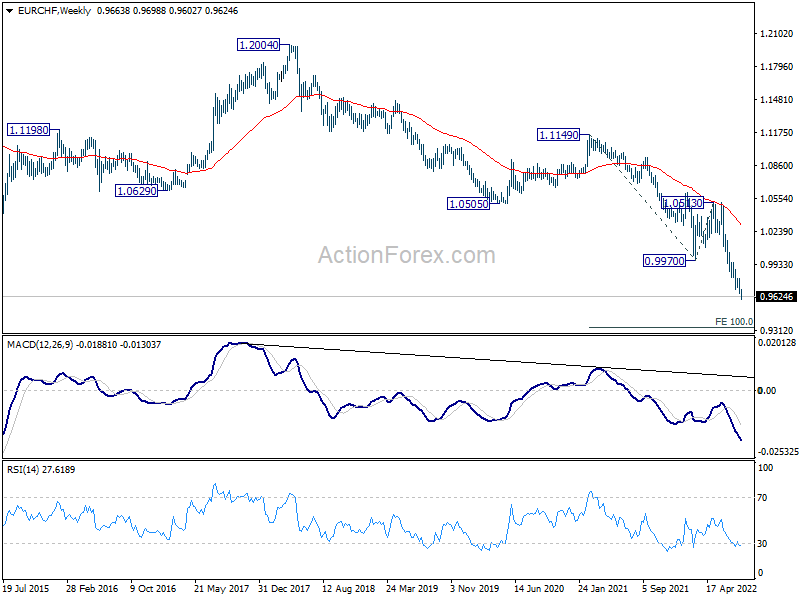Select the 1.11980 price label
Viewport: 800px width, 600px height.
point(29,130)
